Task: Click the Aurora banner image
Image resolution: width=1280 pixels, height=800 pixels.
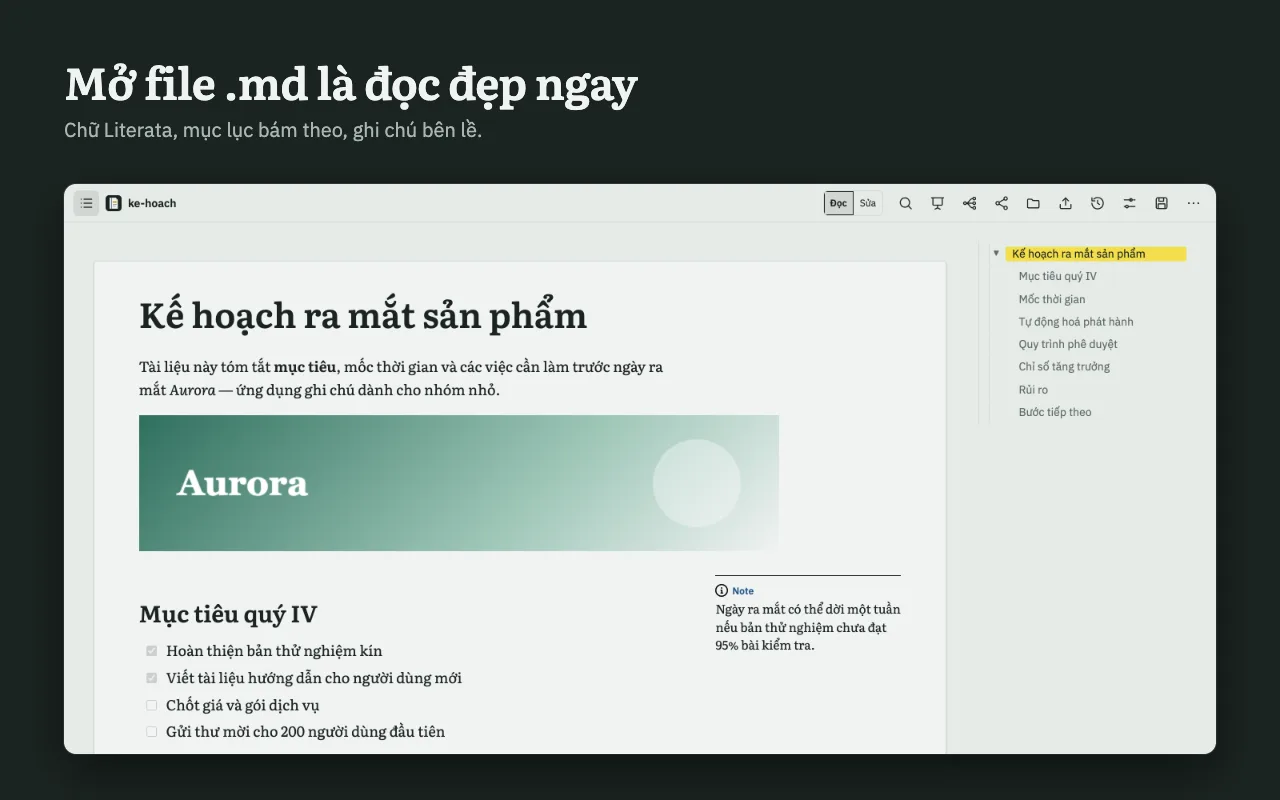Action: (459, 483)
